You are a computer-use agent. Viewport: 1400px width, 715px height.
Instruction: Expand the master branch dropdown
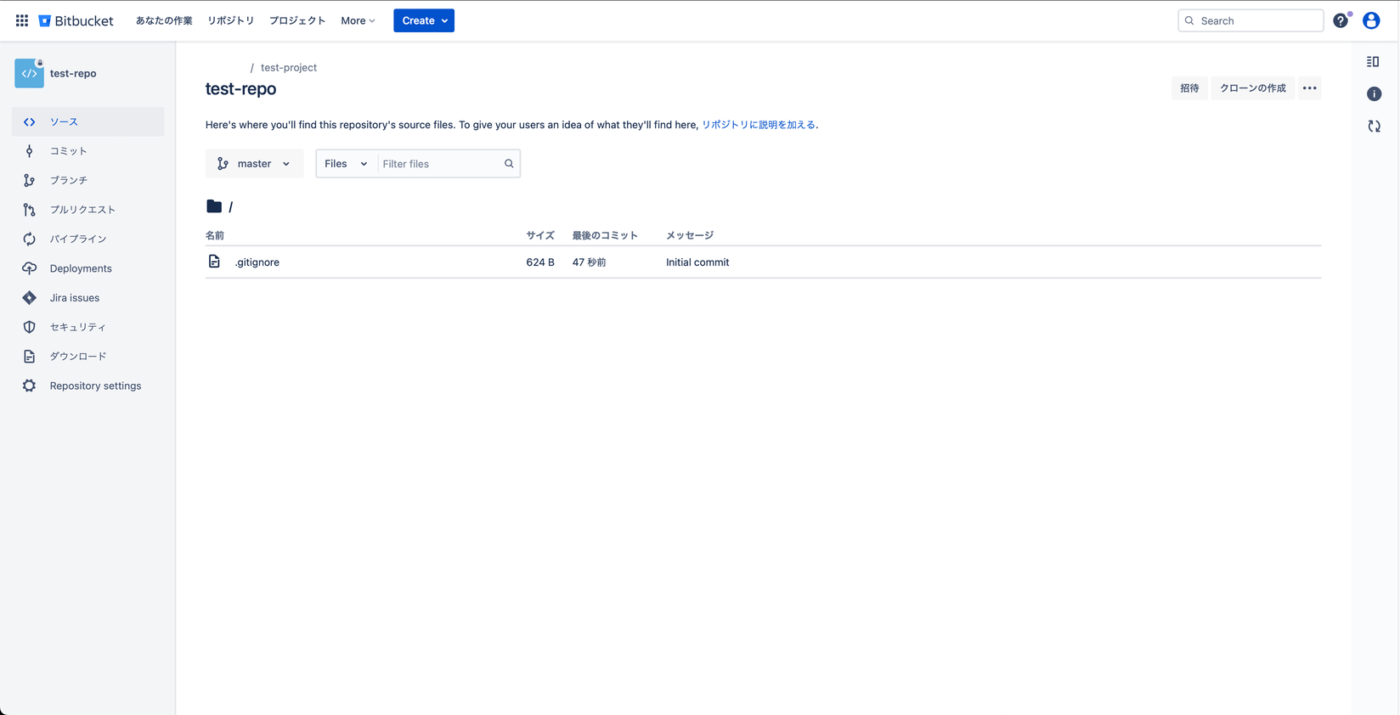coord(254,164)
